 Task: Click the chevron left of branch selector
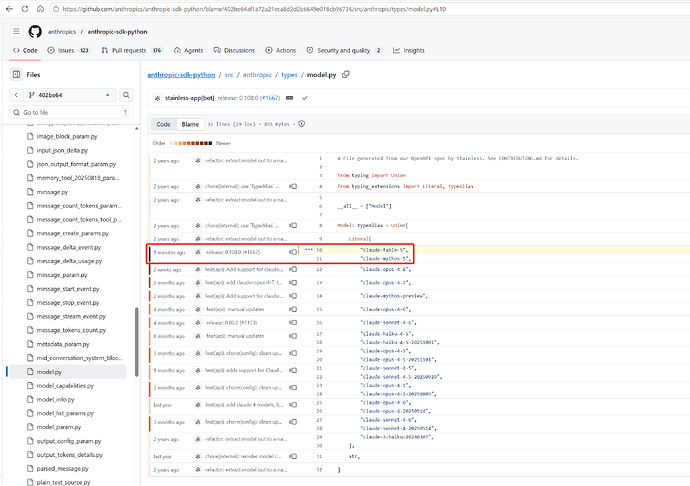click(16, 95)
